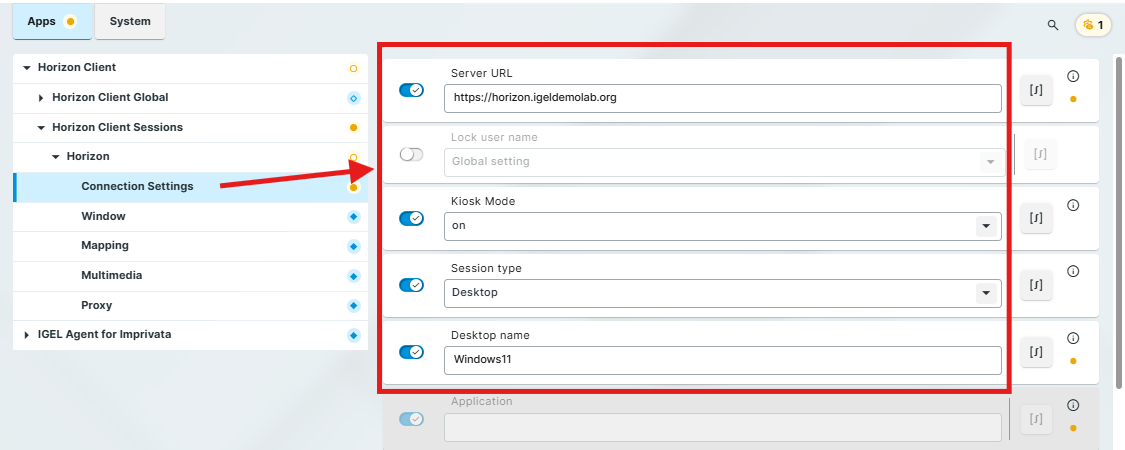The width and height of the screenshot is (1125, 450).
Task: Click the Desktop name input field
Action: [722, 359]
